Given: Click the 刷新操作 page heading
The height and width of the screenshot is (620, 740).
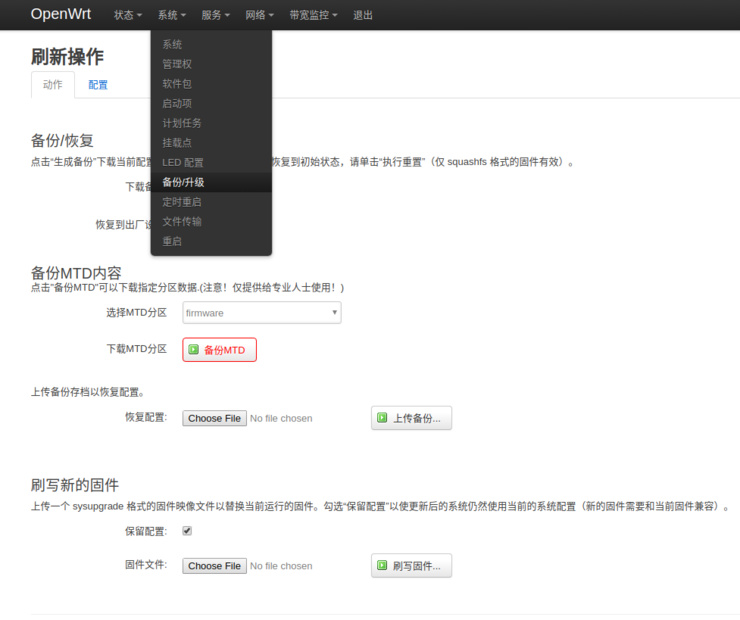Looking at the screenshot, I should click(67, 57).
